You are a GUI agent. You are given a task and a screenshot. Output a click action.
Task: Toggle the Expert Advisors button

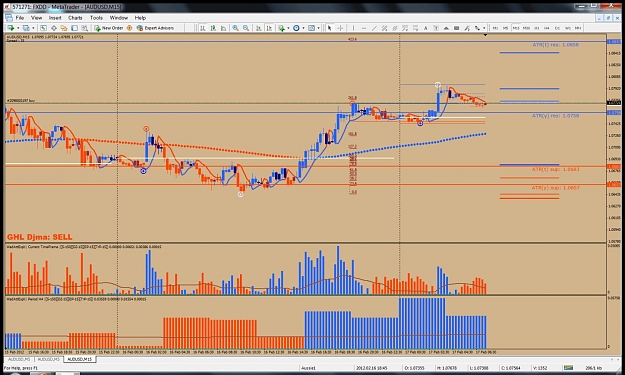click(155, 28)
